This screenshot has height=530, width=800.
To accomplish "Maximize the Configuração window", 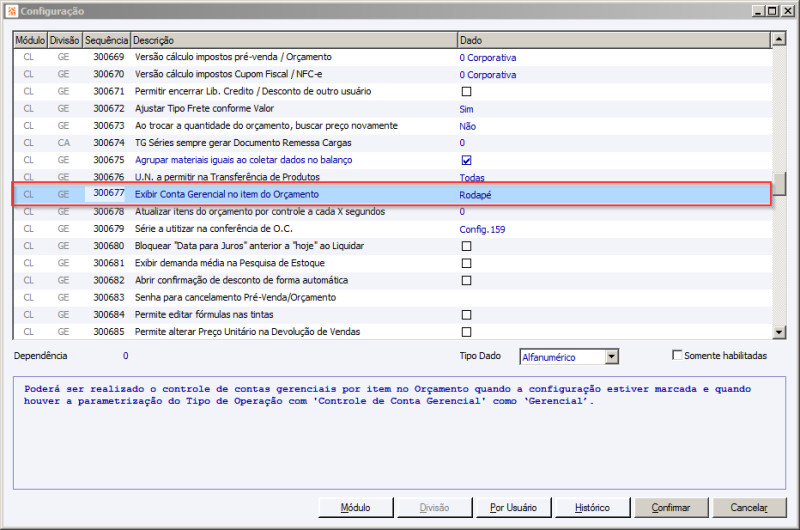I will click(772, 11).
